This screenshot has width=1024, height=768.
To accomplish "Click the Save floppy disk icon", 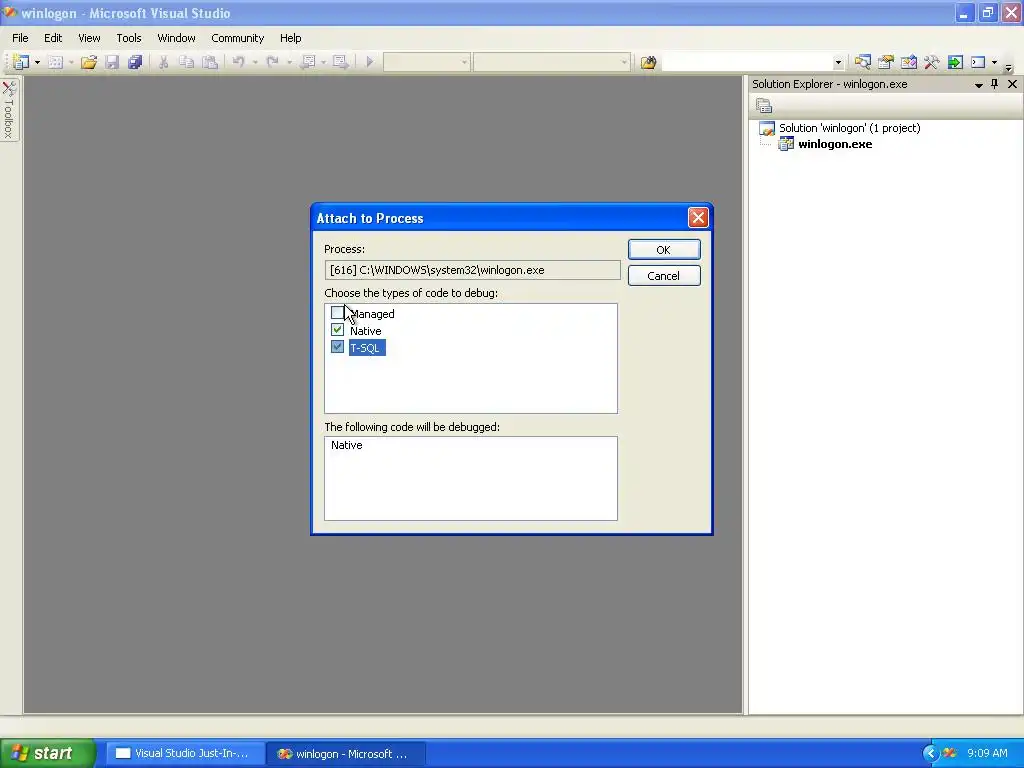I will point(112,62).
